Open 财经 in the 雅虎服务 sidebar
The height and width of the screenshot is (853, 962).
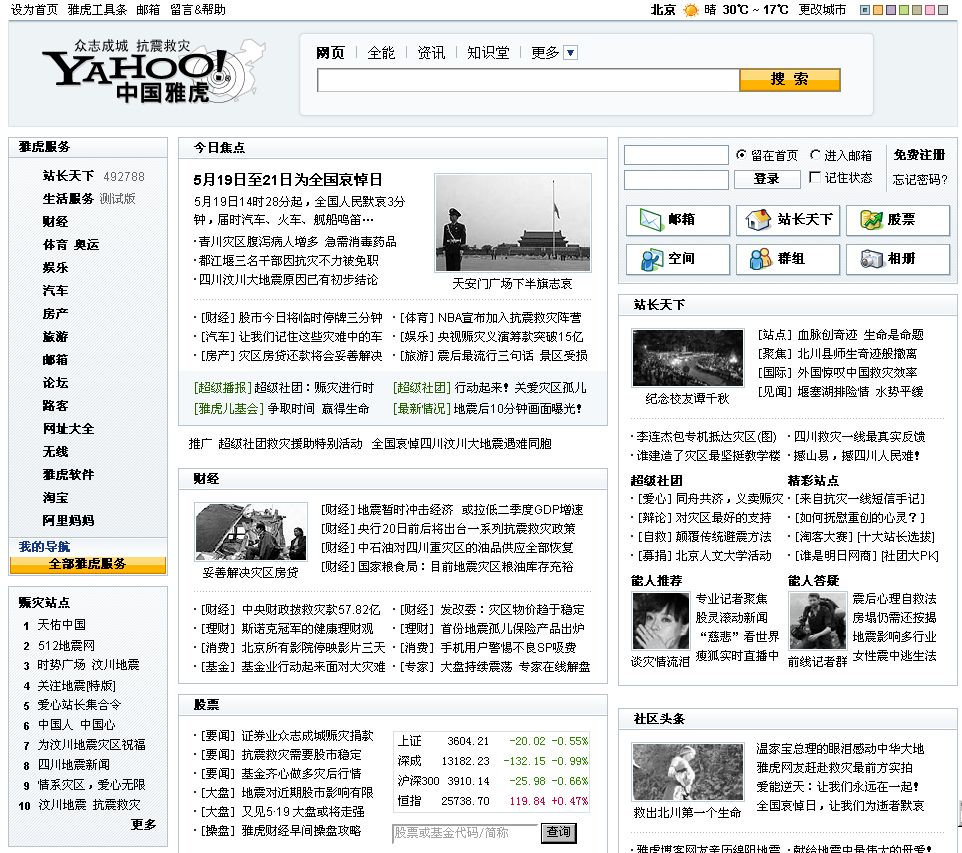click(x=55, y=222)
